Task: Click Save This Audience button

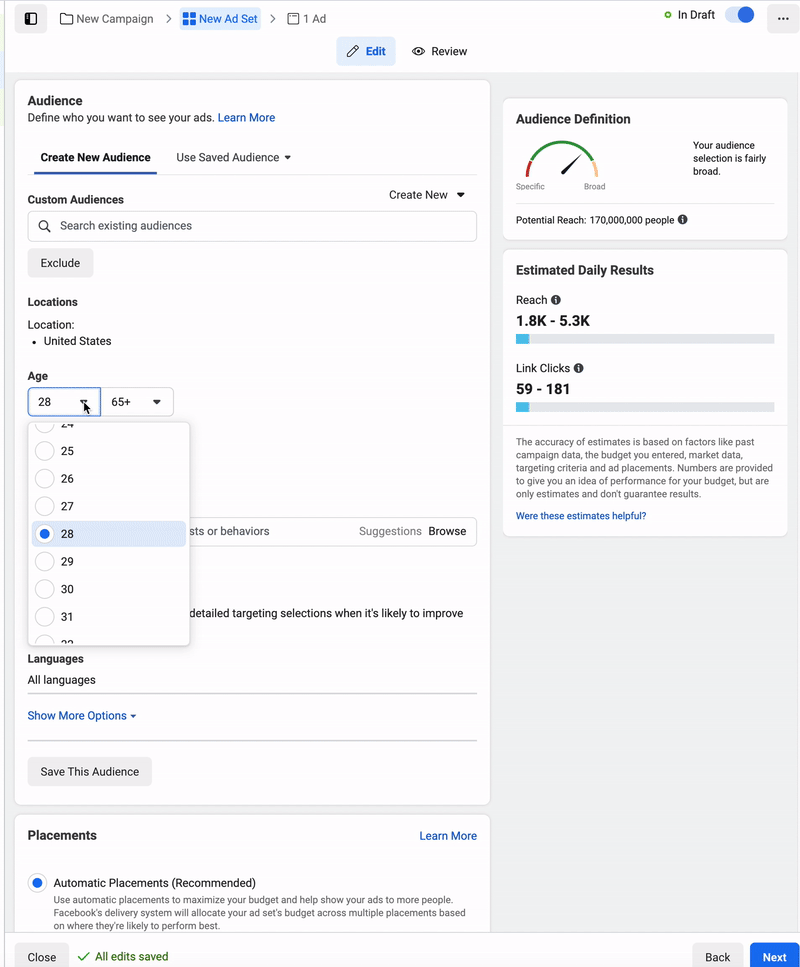Action: [90, 772]
